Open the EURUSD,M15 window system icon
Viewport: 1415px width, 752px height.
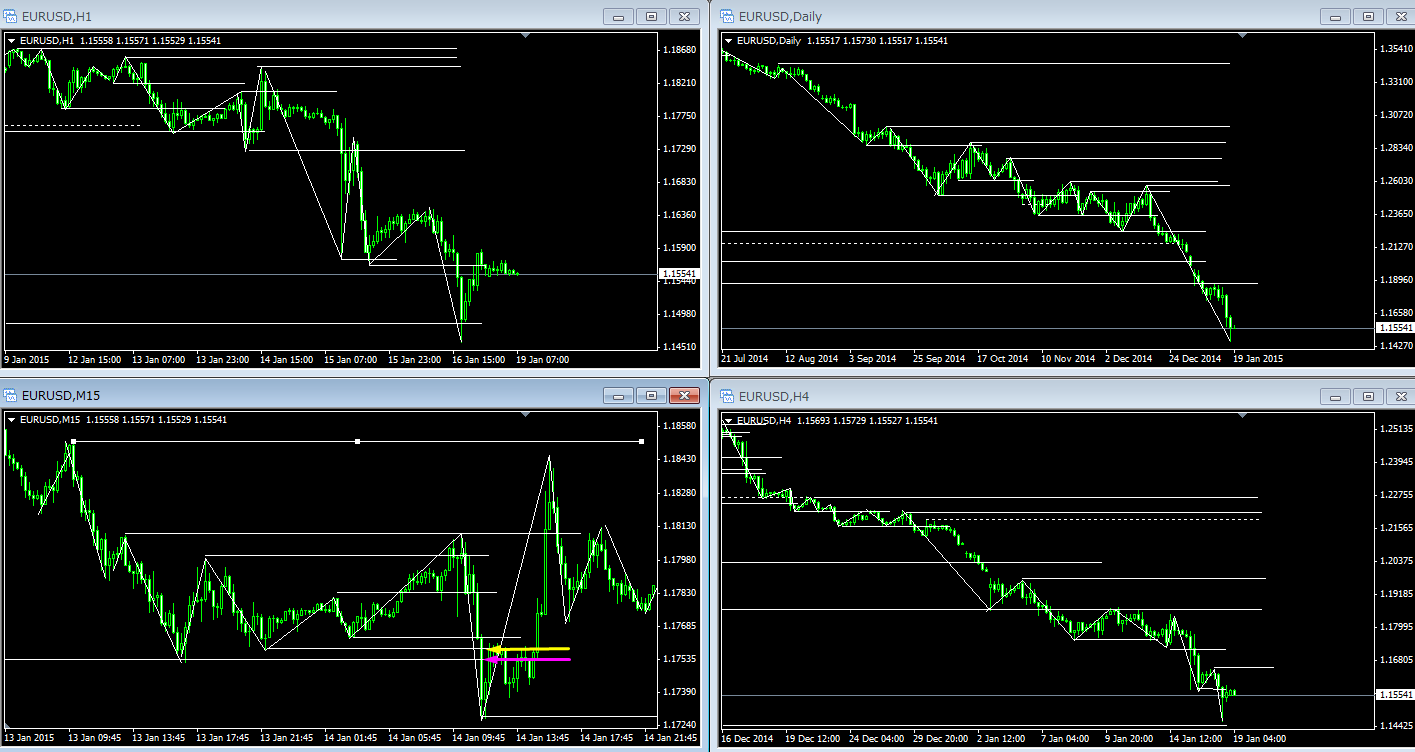pos(11,395)
